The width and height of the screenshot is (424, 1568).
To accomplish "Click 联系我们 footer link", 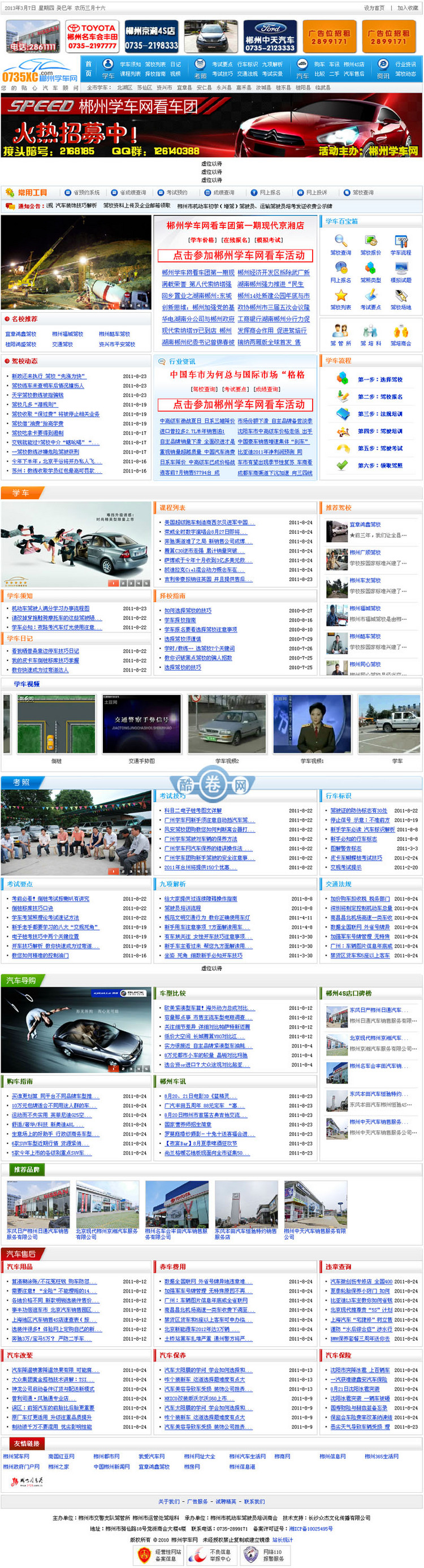I will 254,1502.
